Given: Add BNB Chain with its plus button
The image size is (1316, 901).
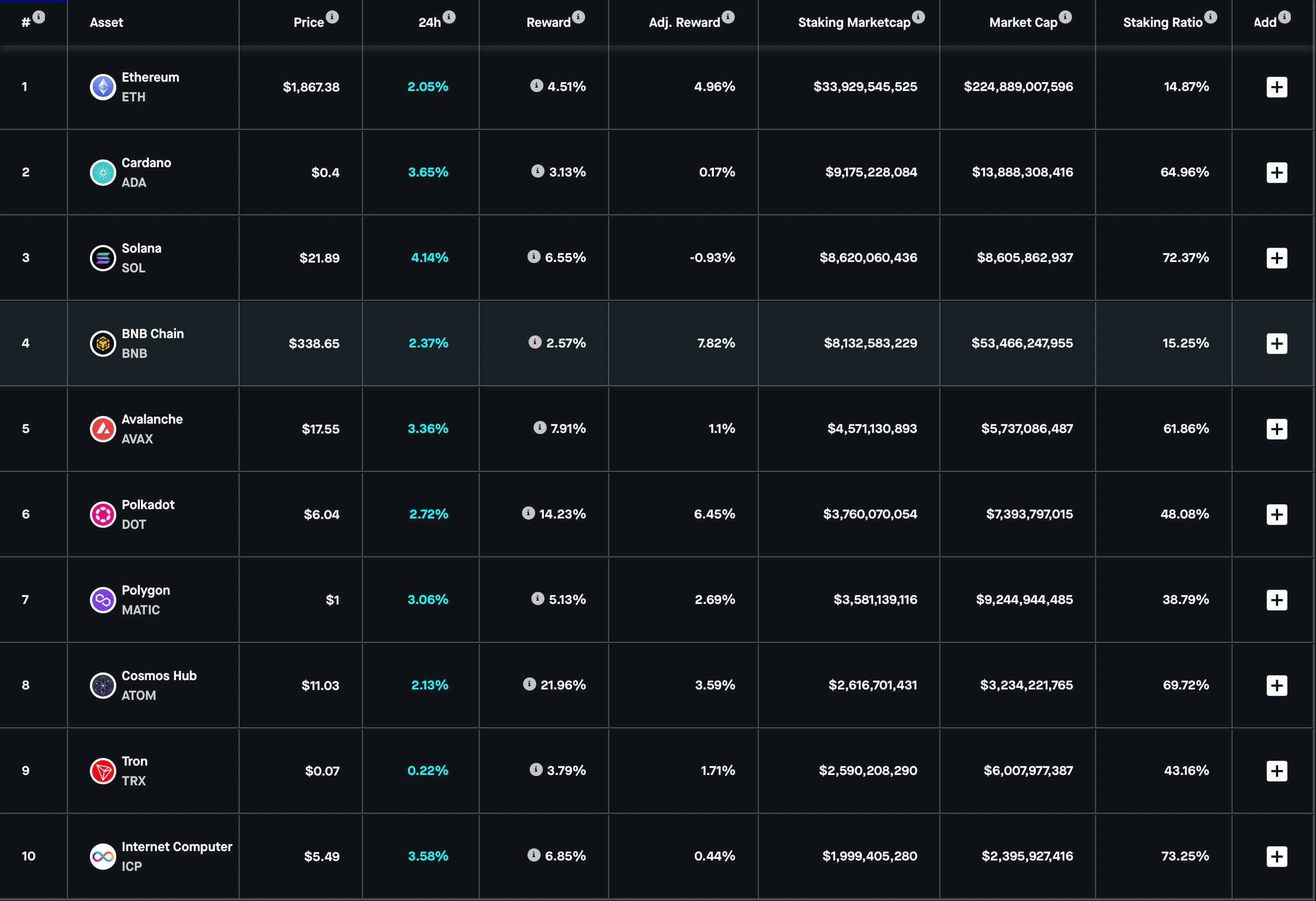Looking at the screenshot, I should (1277, 344).
